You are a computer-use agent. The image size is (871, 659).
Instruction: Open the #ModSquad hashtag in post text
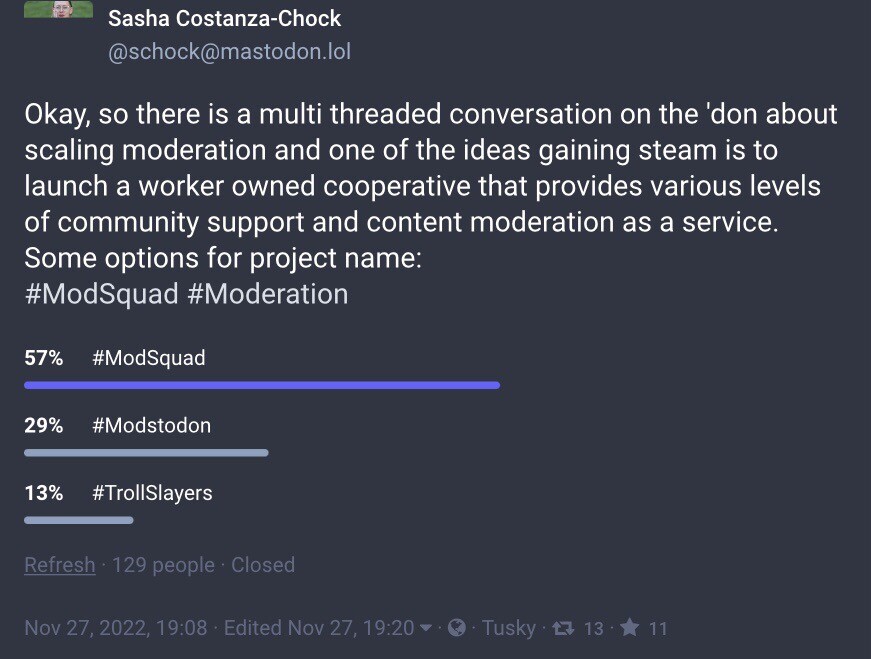pos(101,294)
